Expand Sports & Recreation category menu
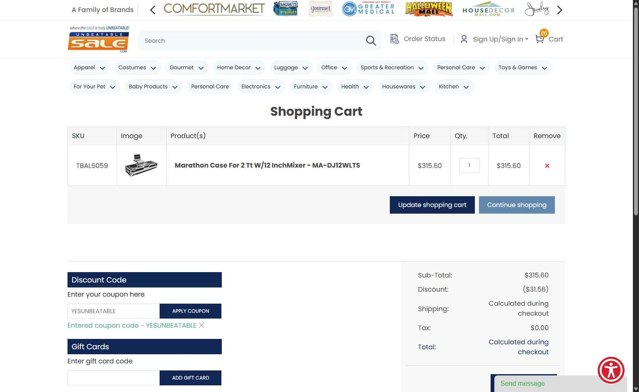This screenshot has height=392, width=639. click(x=392, y=68)
